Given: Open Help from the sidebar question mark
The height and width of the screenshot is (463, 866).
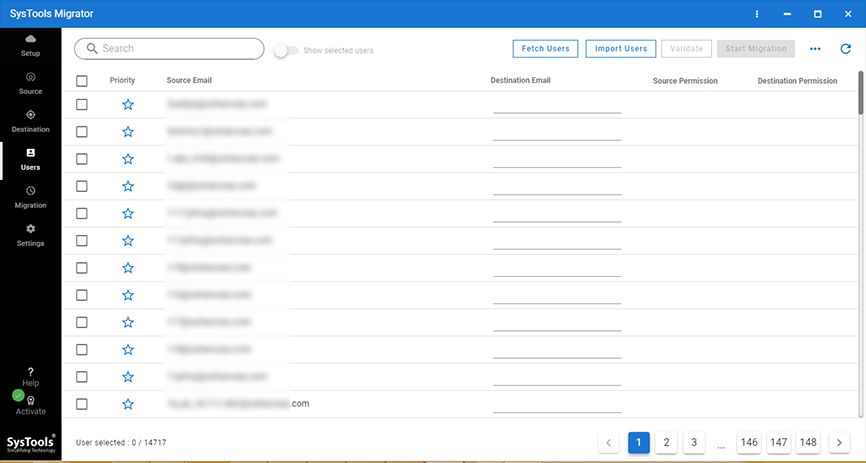Looking at the screenshot, I should (30, 377).
